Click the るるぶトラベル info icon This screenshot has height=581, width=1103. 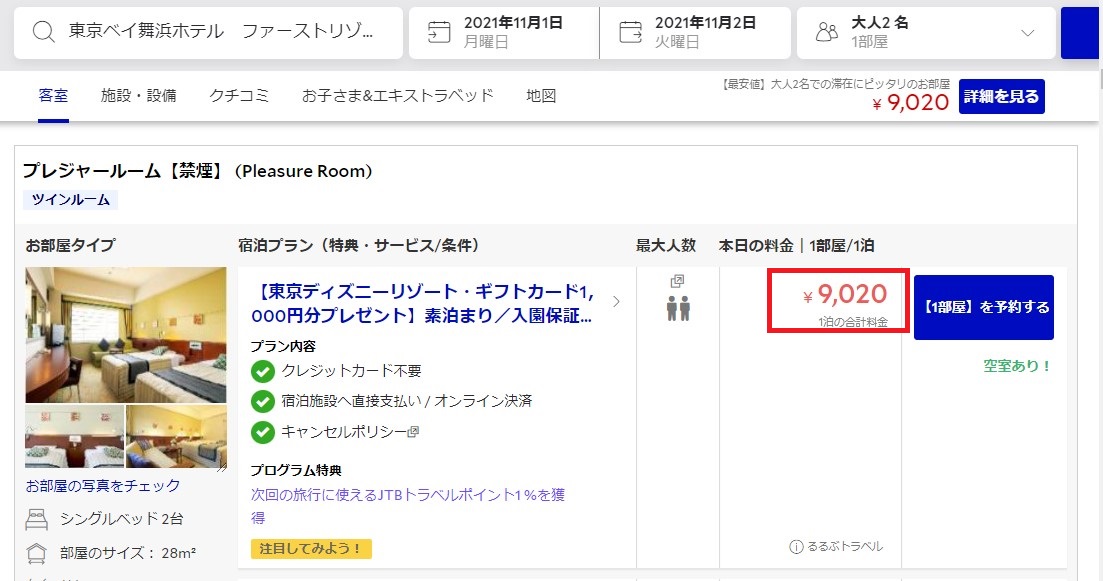click(796, 547)
